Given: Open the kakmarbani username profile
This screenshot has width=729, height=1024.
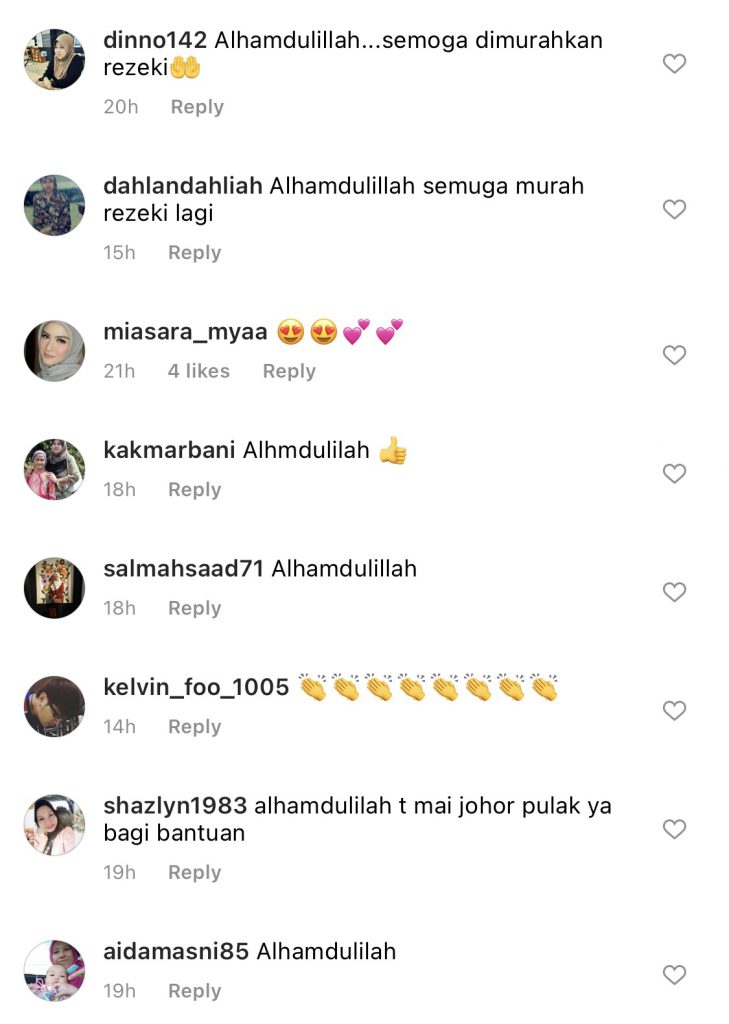Looking at the screenshot, I should 169,450.
